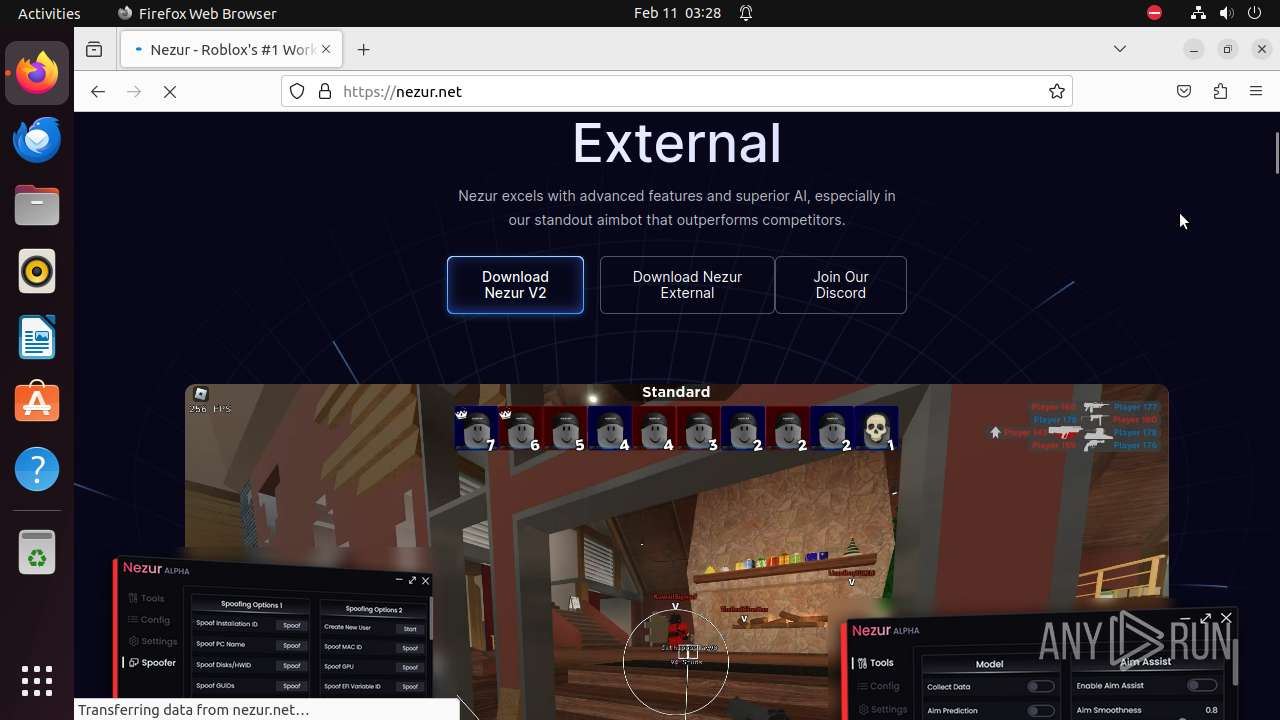Open the Trash dock icon
Screen dimensions: 1280x720
37,552
